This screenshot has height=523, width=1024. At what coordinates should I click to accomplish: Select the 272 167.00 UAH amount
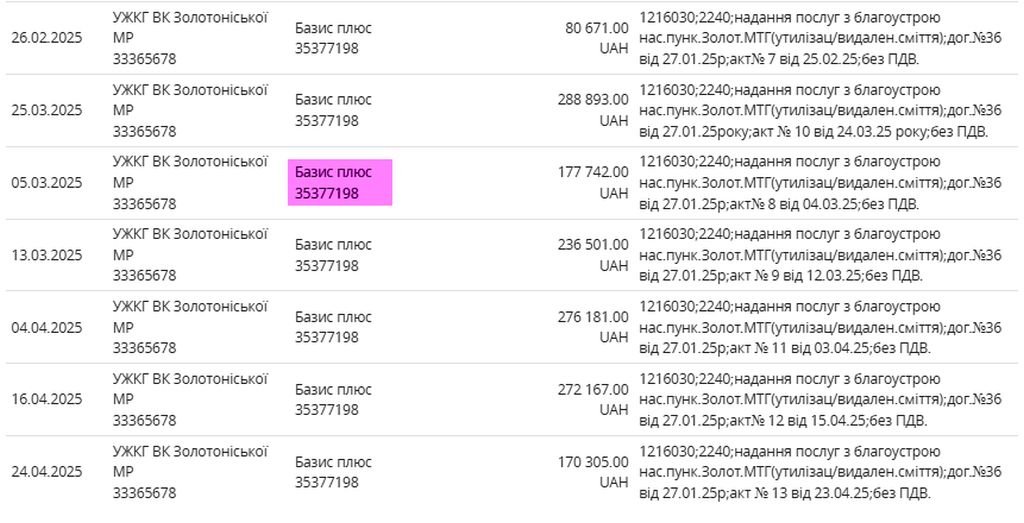tap(593, 399)
